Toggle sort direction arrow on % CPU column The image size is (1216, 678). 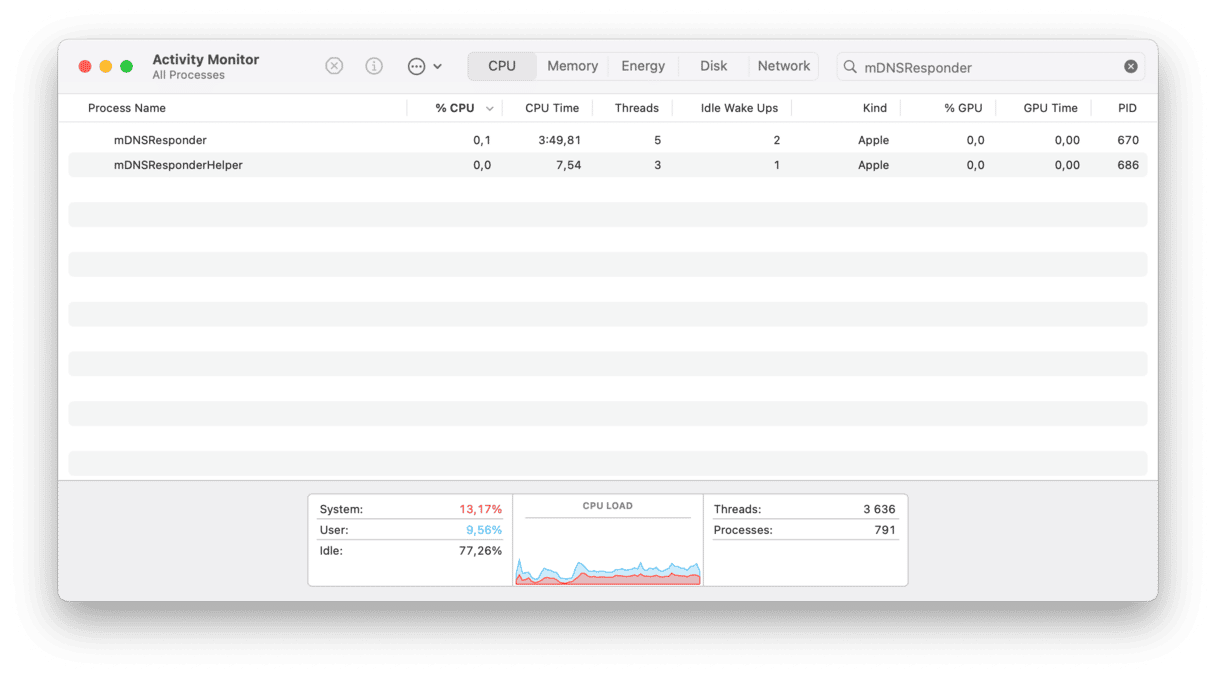490,109
